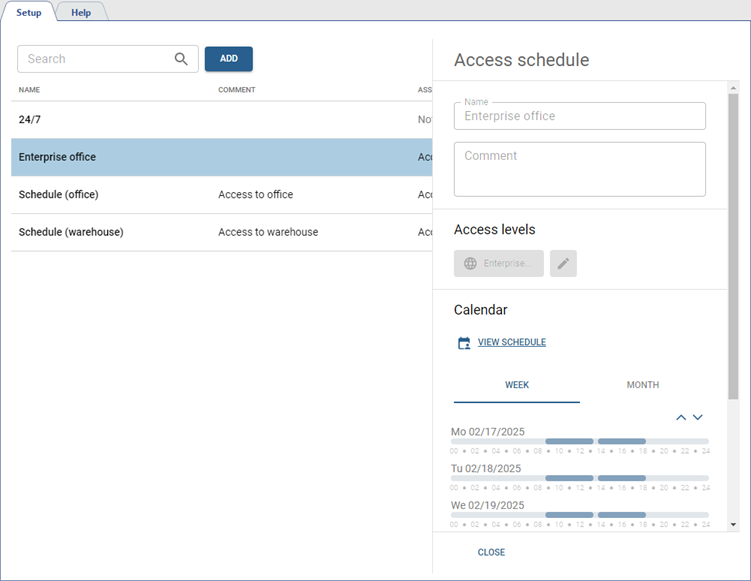The height and width of the screenshot is (581, 751).
Task: Click into the Search field
Action: [95, 59]
